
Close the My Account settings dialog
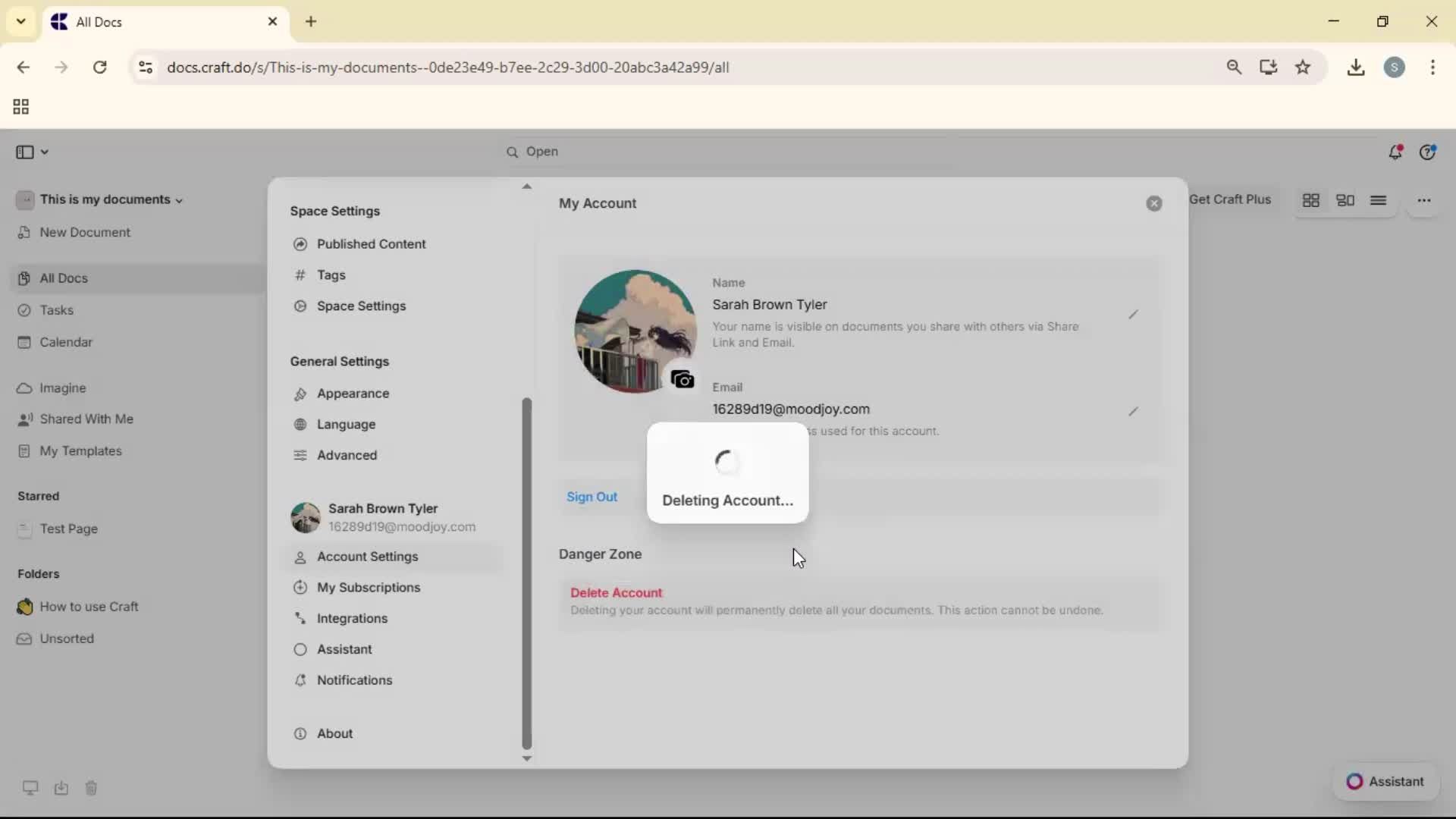(x=1153, y=203)
